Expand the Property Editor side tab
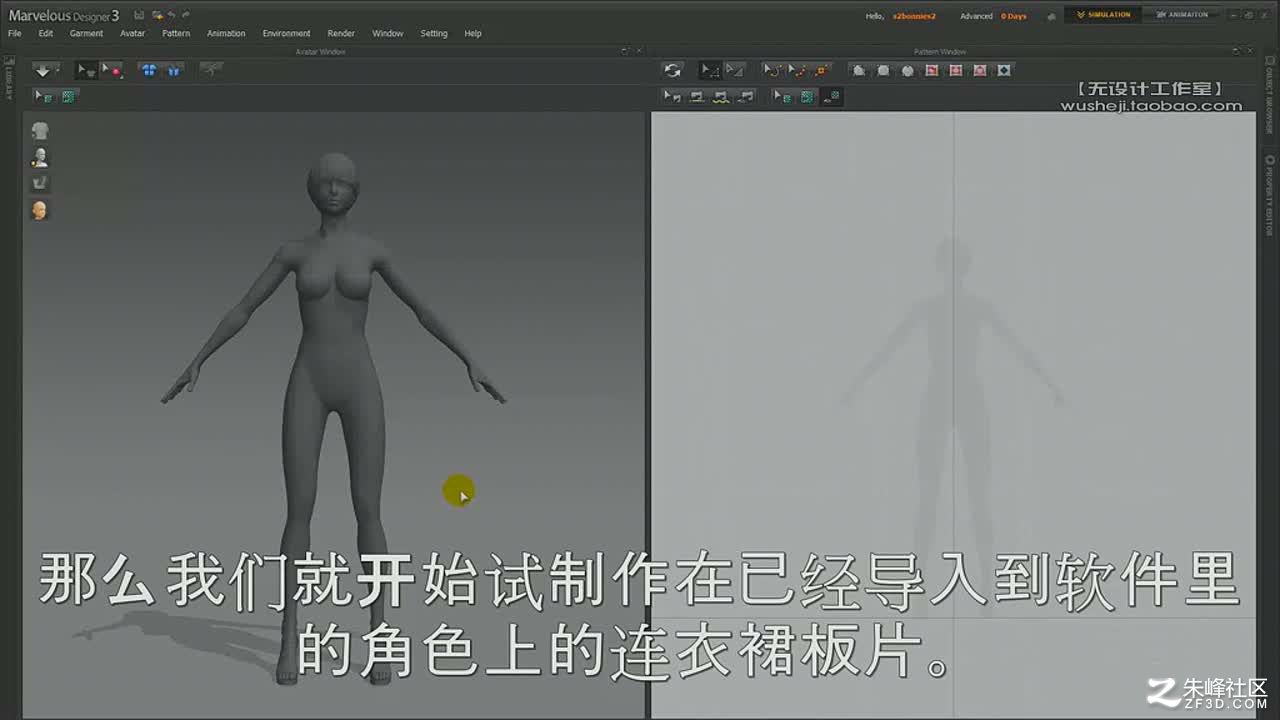The height and width of the screenshot is (720, 1280). (x=1270, y=195)
